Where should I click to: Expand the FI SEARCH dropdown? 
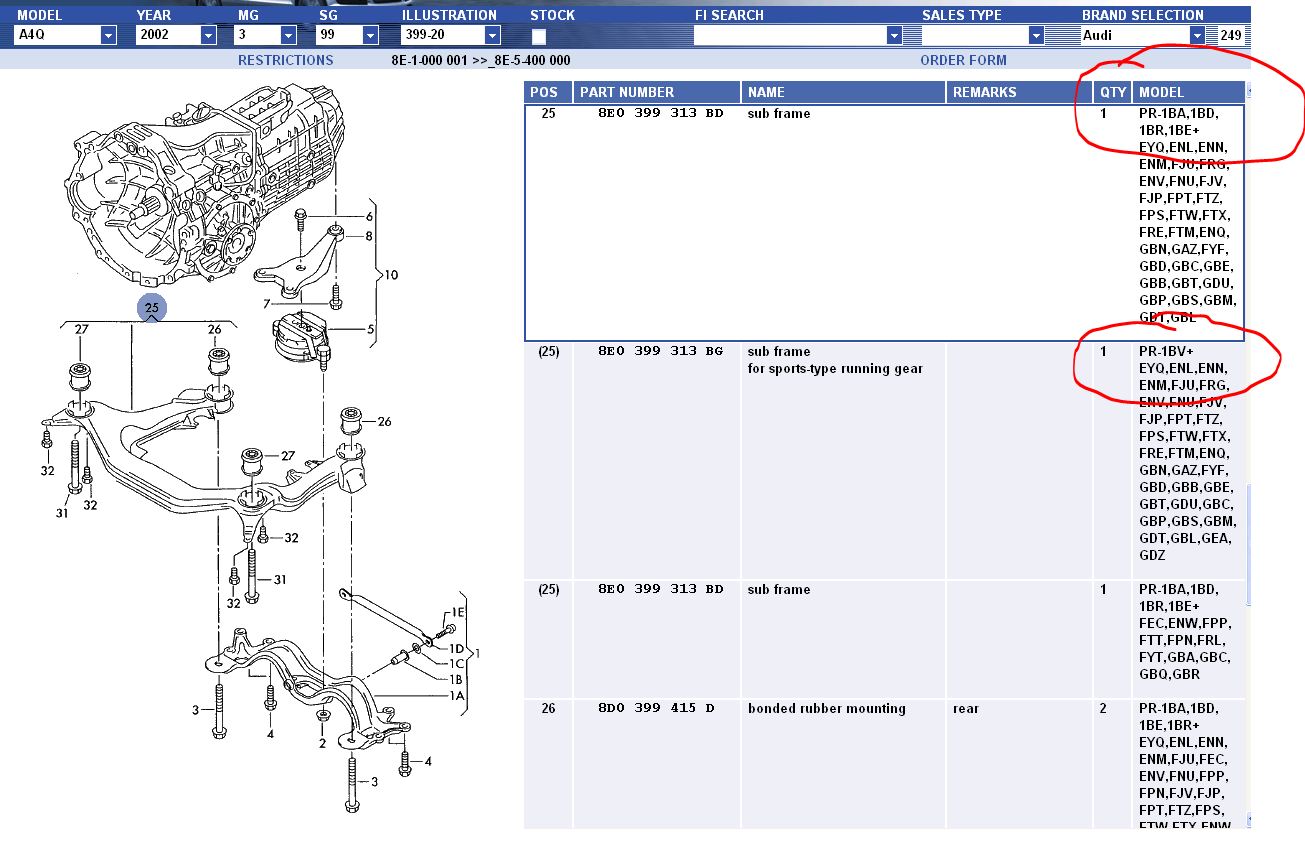tap(894, 36)
